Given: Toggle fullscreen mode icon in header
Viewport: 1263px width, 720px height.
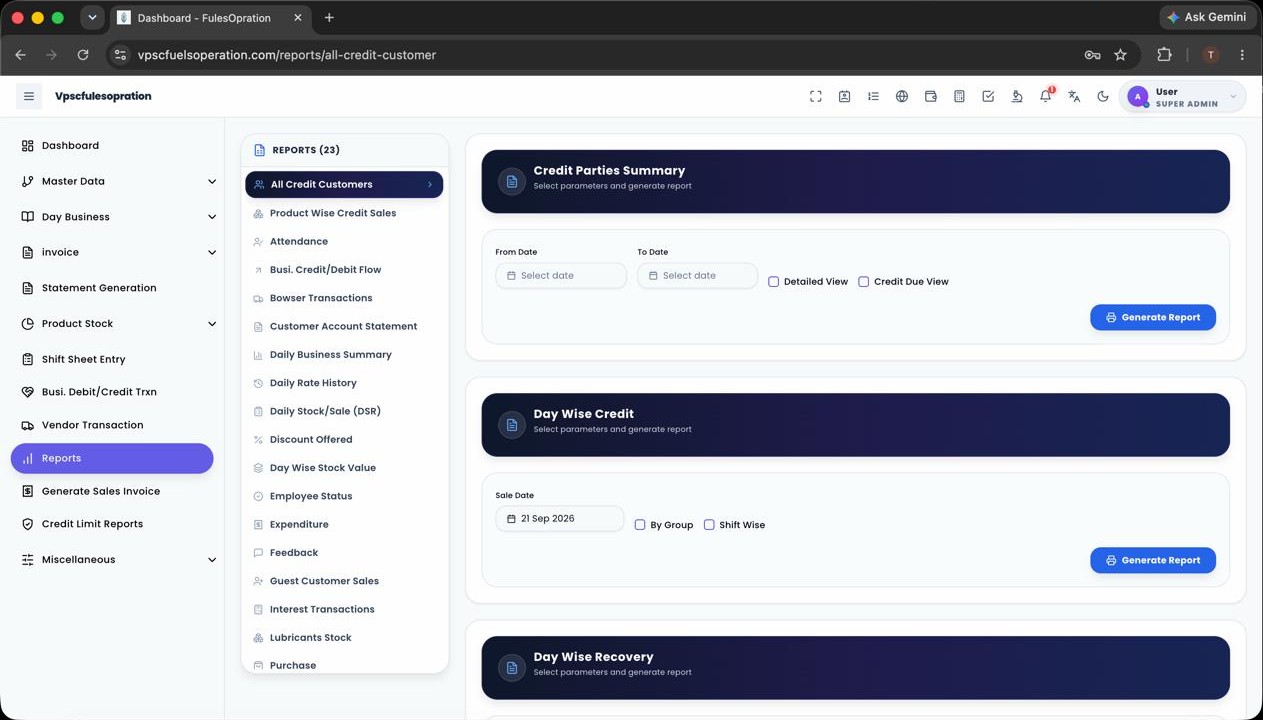Looking at the screenshot, I should (816, 96).
